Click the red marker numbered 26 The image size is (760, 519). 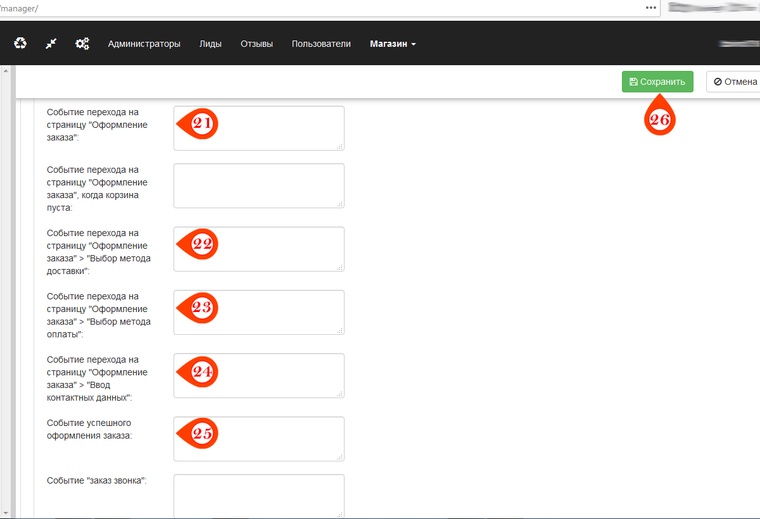coord(660,119)
